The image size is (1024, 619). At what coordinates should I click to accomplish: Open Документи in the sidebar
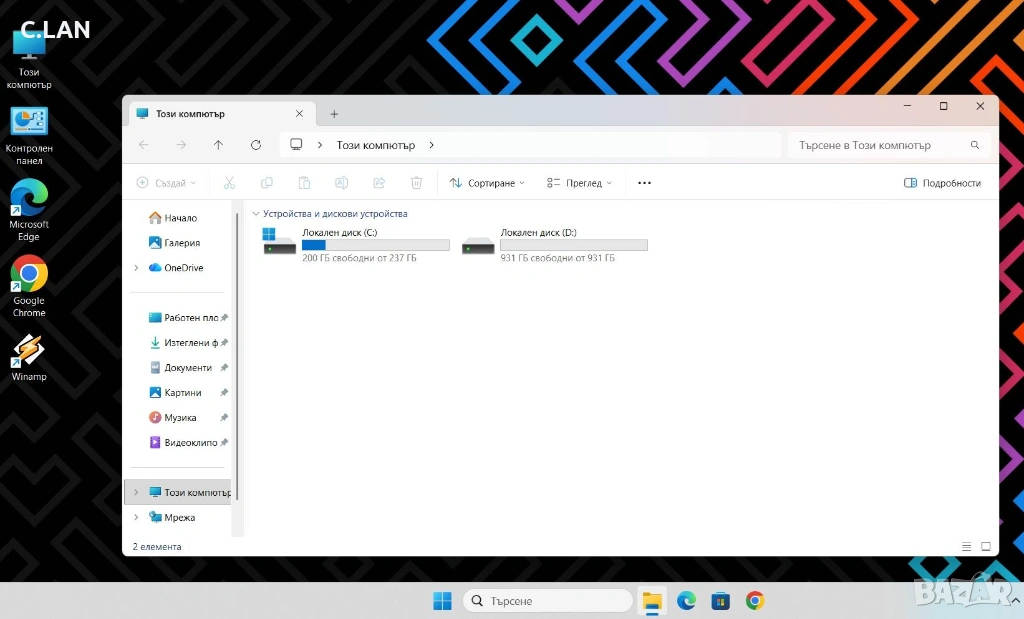coord(187,368)
